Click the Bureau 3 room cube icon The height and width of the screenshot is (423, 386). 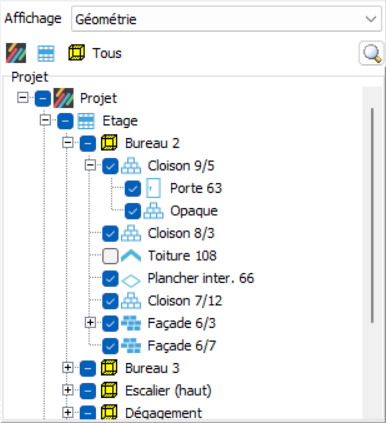pos(109,368)
